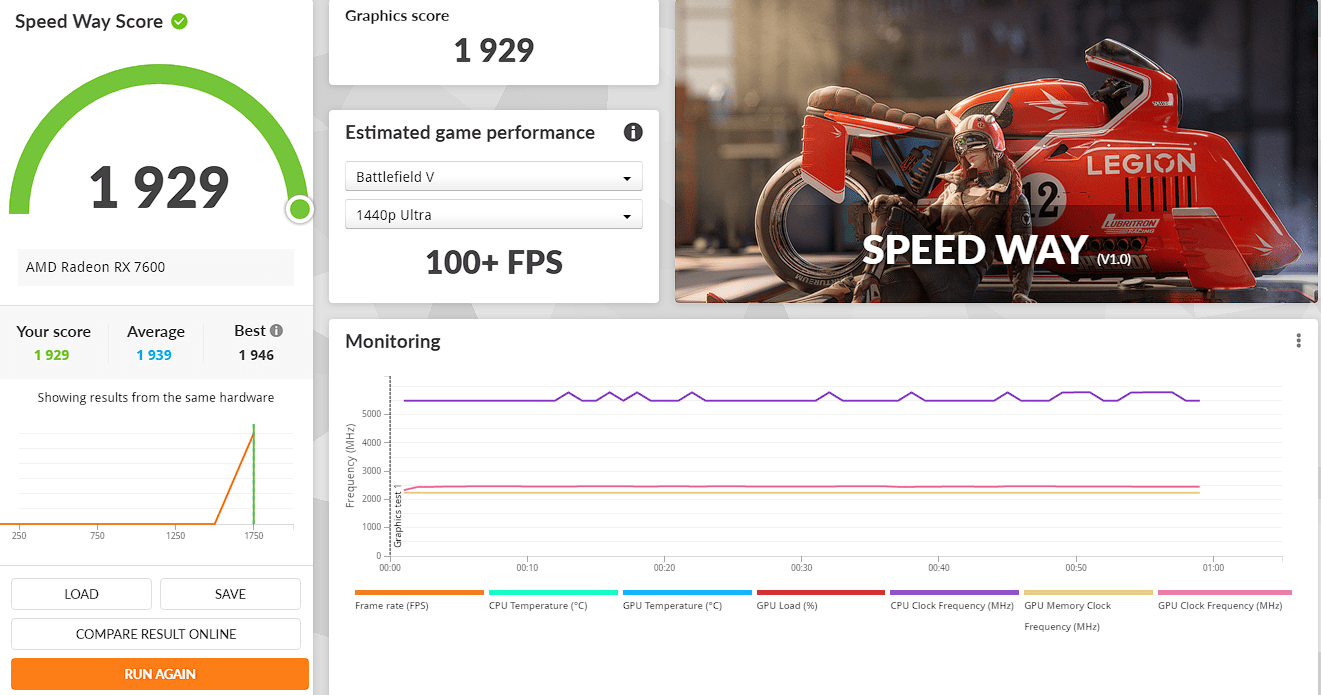Click the SAVE button
The image size is (1321, 695).
click(x=230, y=594)
